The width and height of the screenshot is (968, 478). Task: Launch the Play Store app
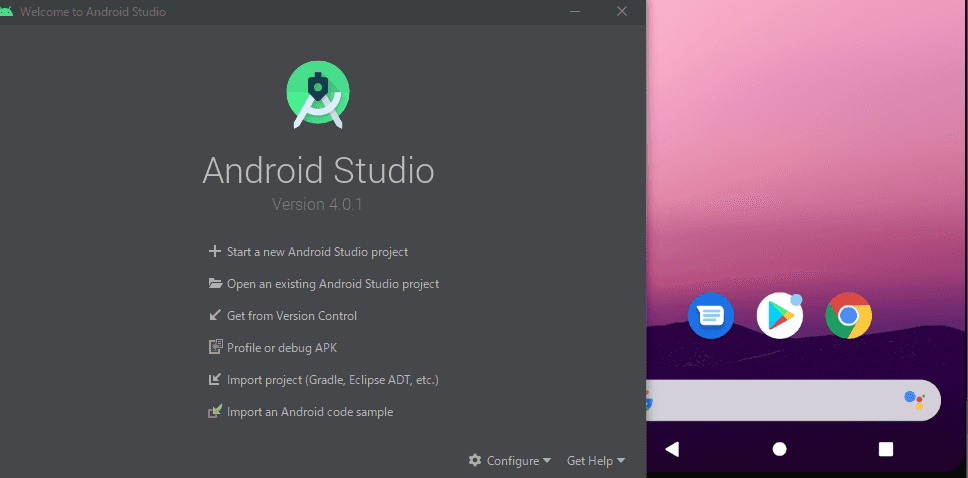coord(779,317)
